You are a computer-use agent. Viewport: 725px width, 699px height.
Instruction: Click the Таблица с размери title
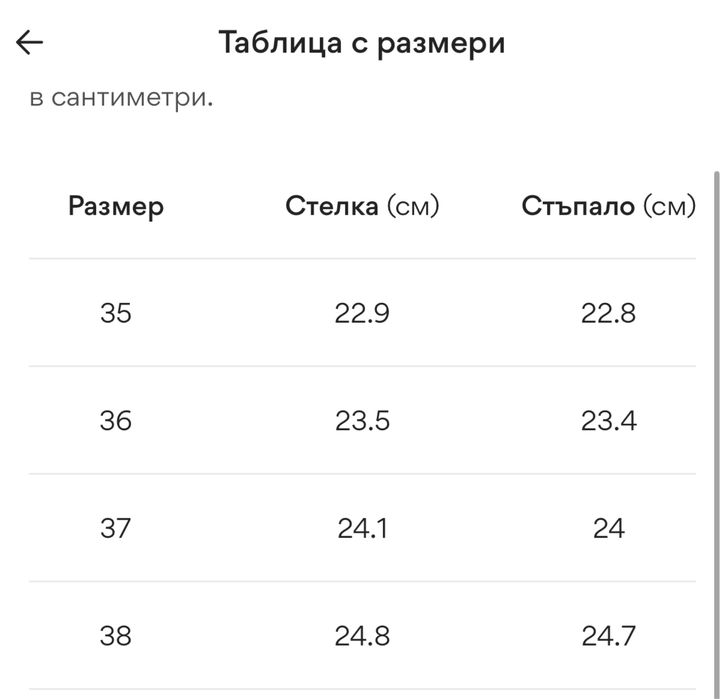point(362,43)
